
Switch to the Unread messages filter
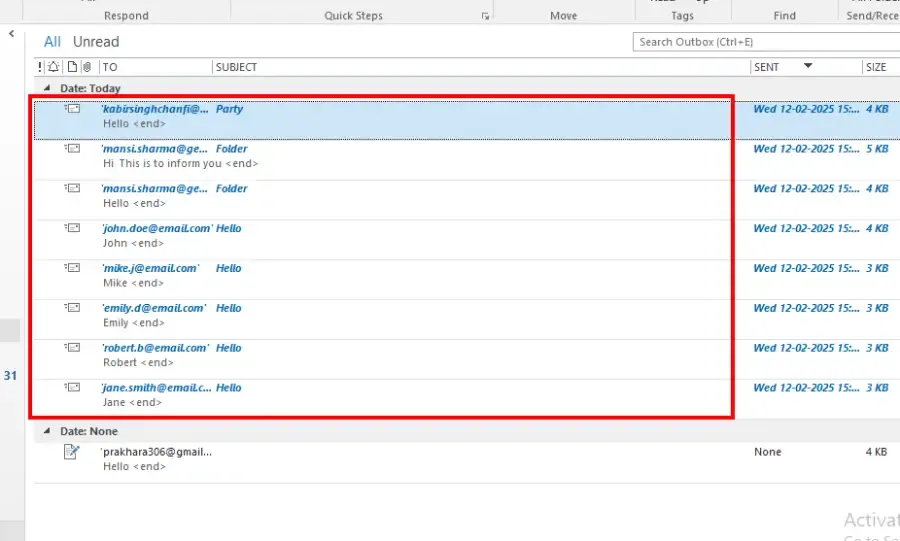pos(96,42)
